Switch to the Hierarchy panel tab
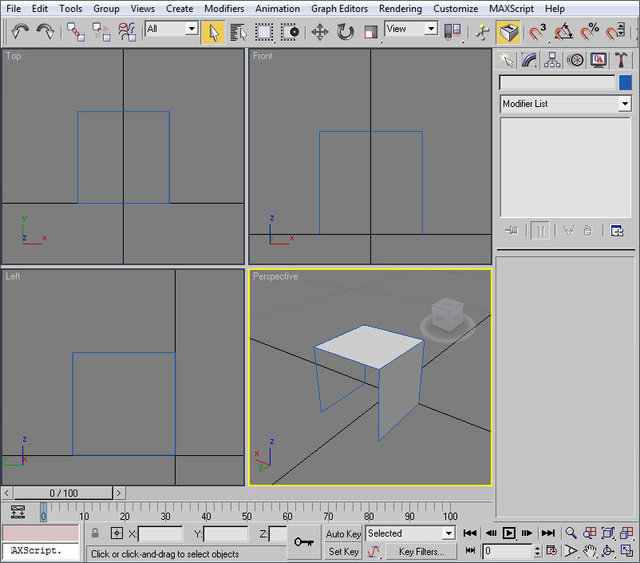This screenshot has width=640, height=563. pos(553,60)
